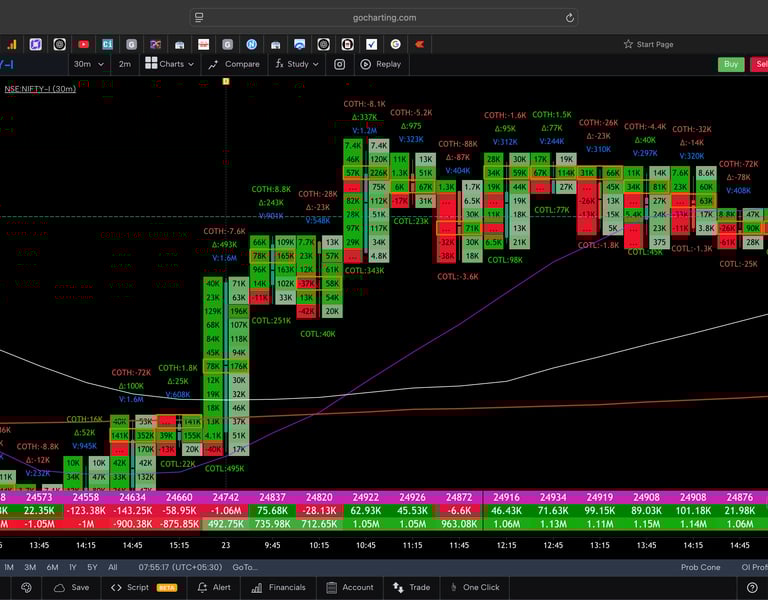Screen dimensions: 768x600
Task: Click the COTL:495K label on the chart
Action: coord(224,469)
